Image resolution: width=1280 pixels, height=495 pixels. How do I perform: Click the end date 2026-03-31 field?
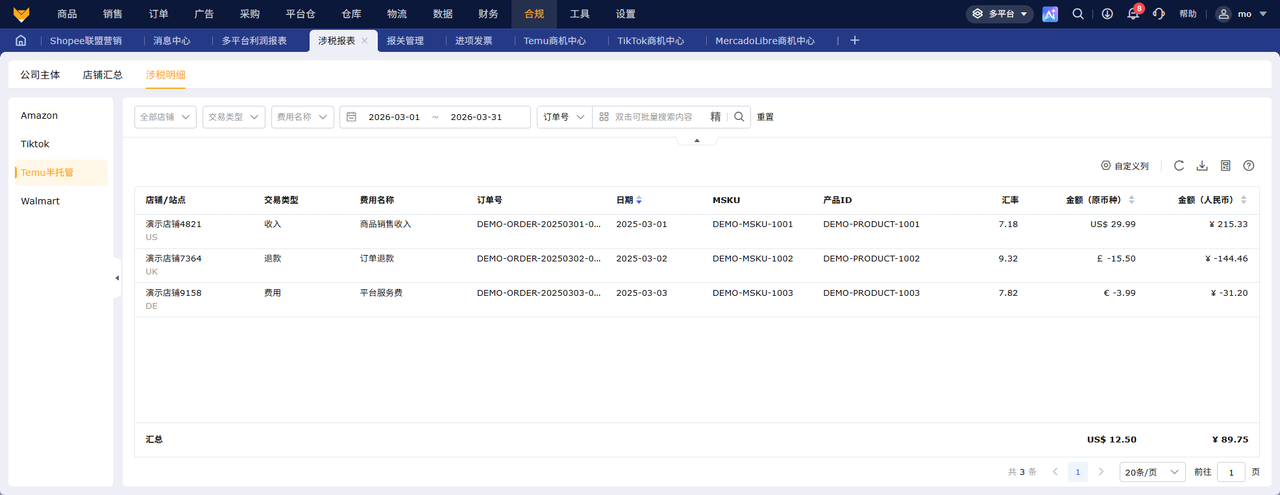[476, 117]
